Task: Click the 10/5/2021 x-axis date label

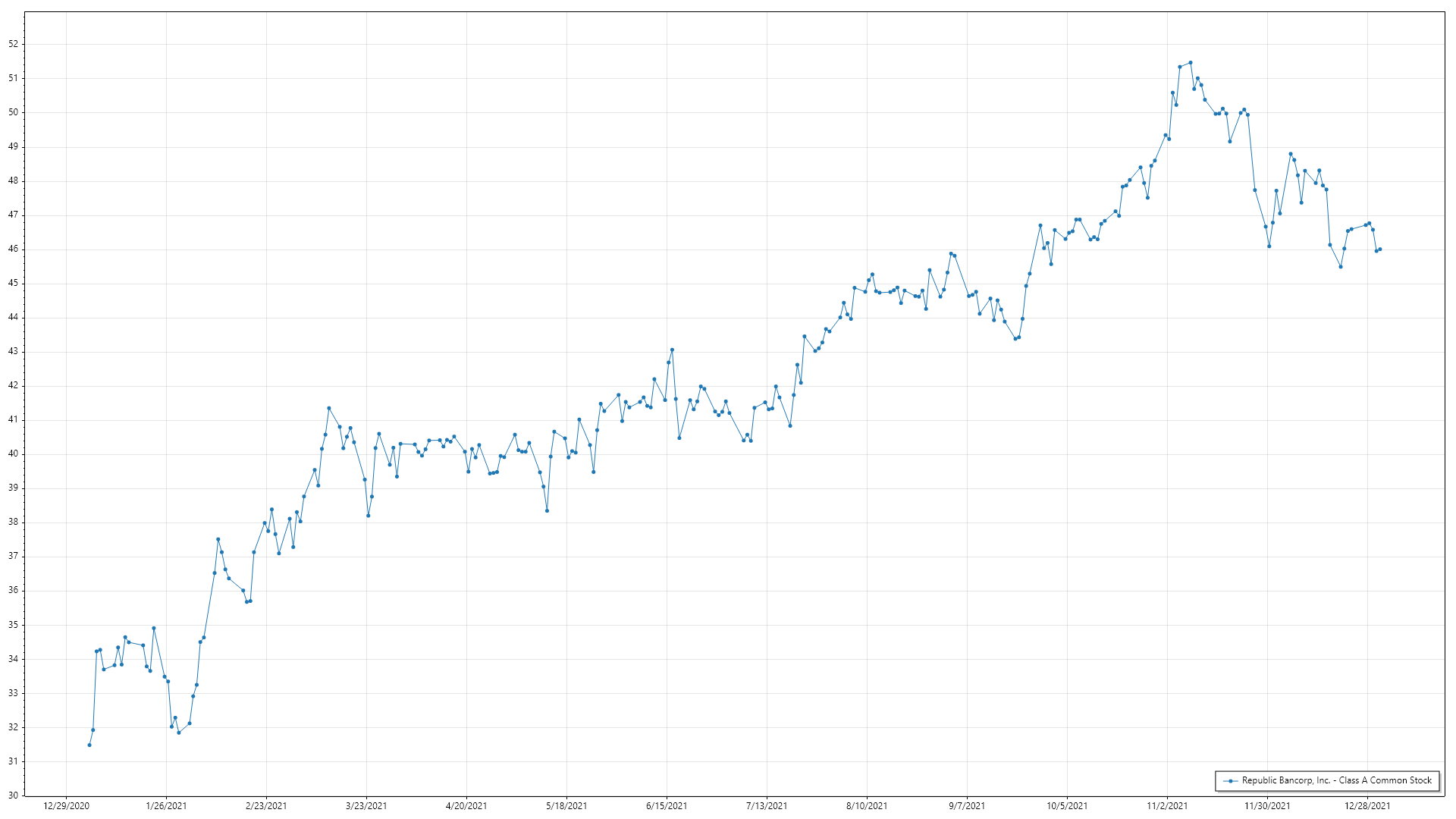Action: point(1067,805)
